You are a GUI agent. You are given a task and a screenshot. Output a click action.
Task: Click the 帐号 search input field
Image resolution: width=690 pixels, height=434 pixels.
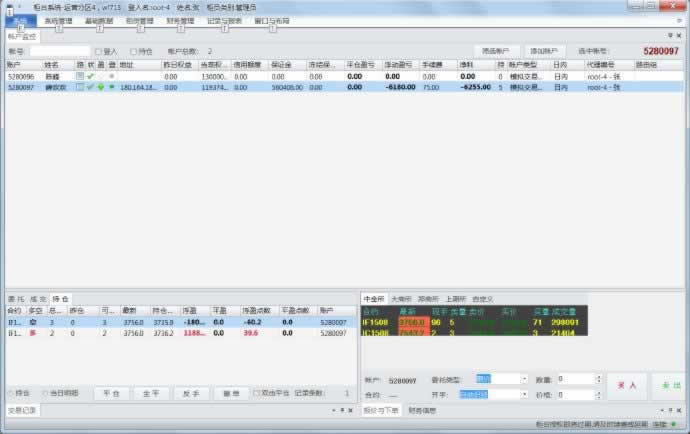tap(59, 51)
